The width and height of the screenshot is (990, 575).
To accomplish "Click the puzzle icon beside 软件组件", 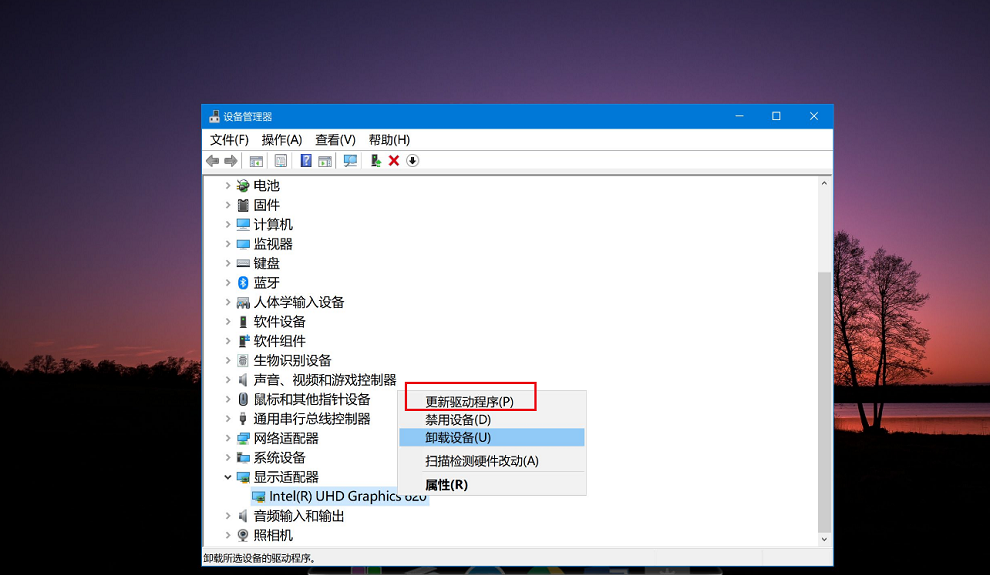I will [243, 341].
